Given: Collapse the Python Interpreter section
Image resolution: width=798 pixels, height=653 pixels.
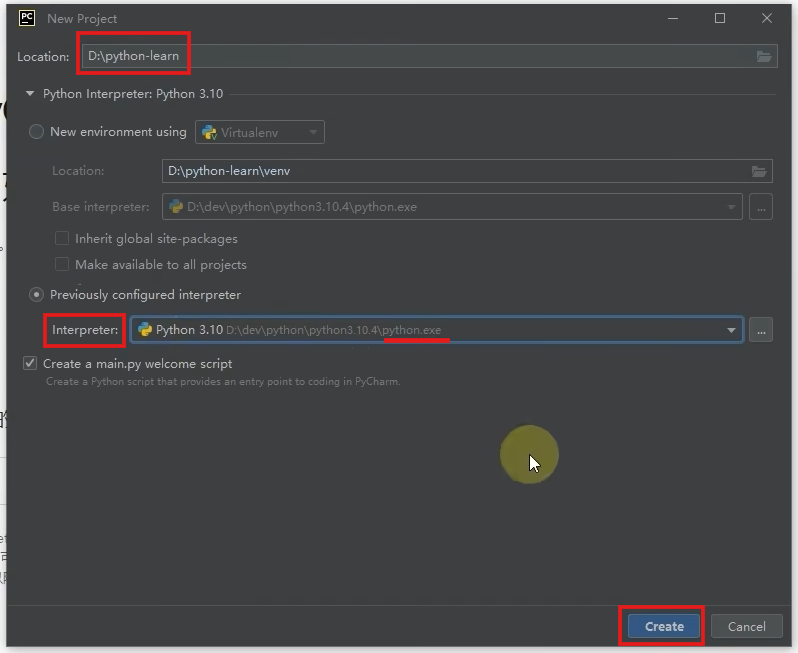Looking at the screenshot, I should pos(30,94).
